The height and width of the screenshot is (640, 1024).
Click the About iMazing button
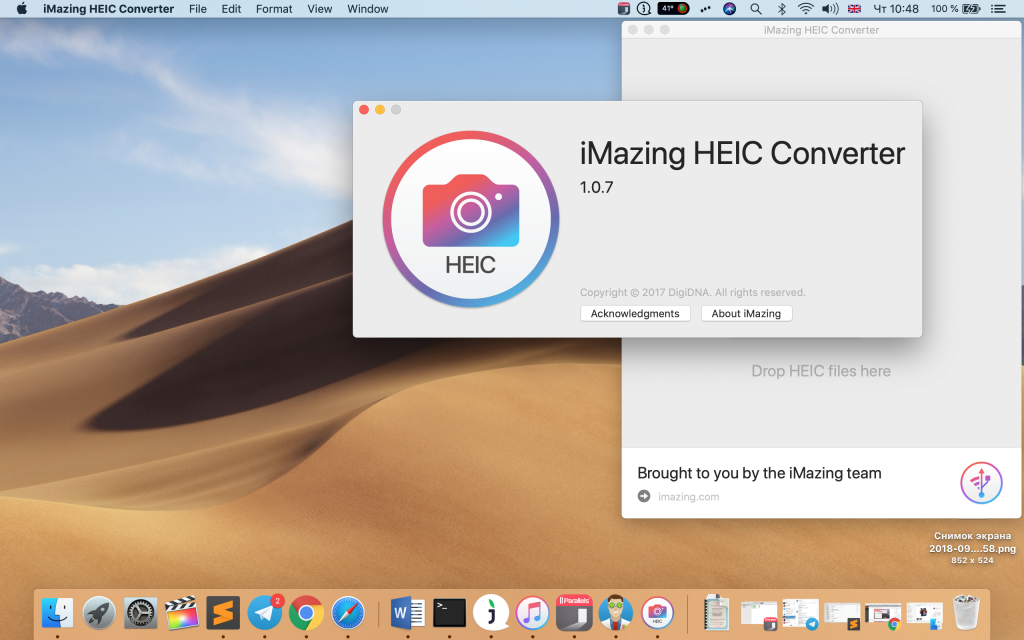[x=746, y=313]
